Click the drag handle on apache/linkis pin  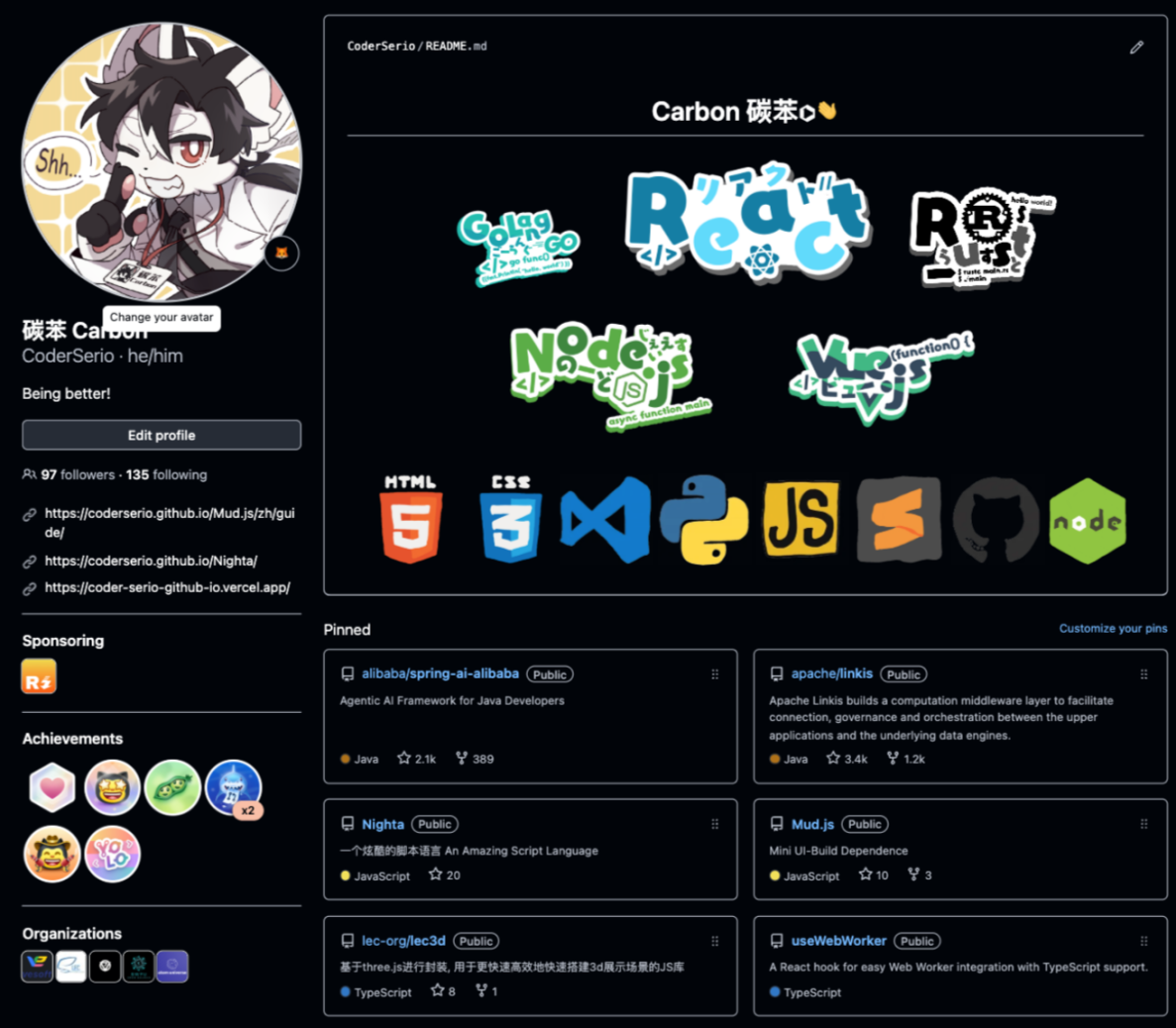click(x=1143, y=674)
